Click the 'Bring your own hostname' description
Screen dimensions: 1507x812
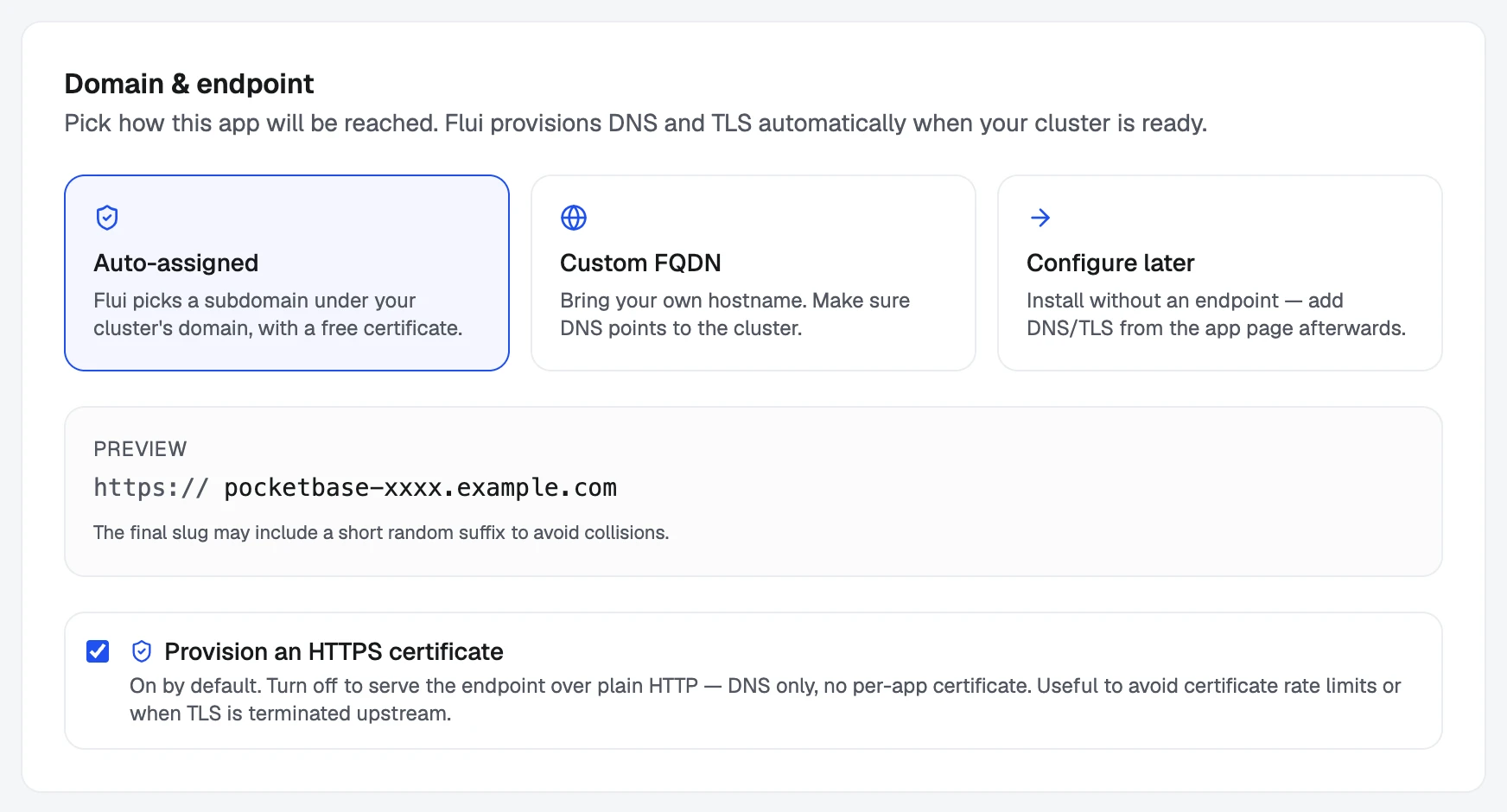735,314
